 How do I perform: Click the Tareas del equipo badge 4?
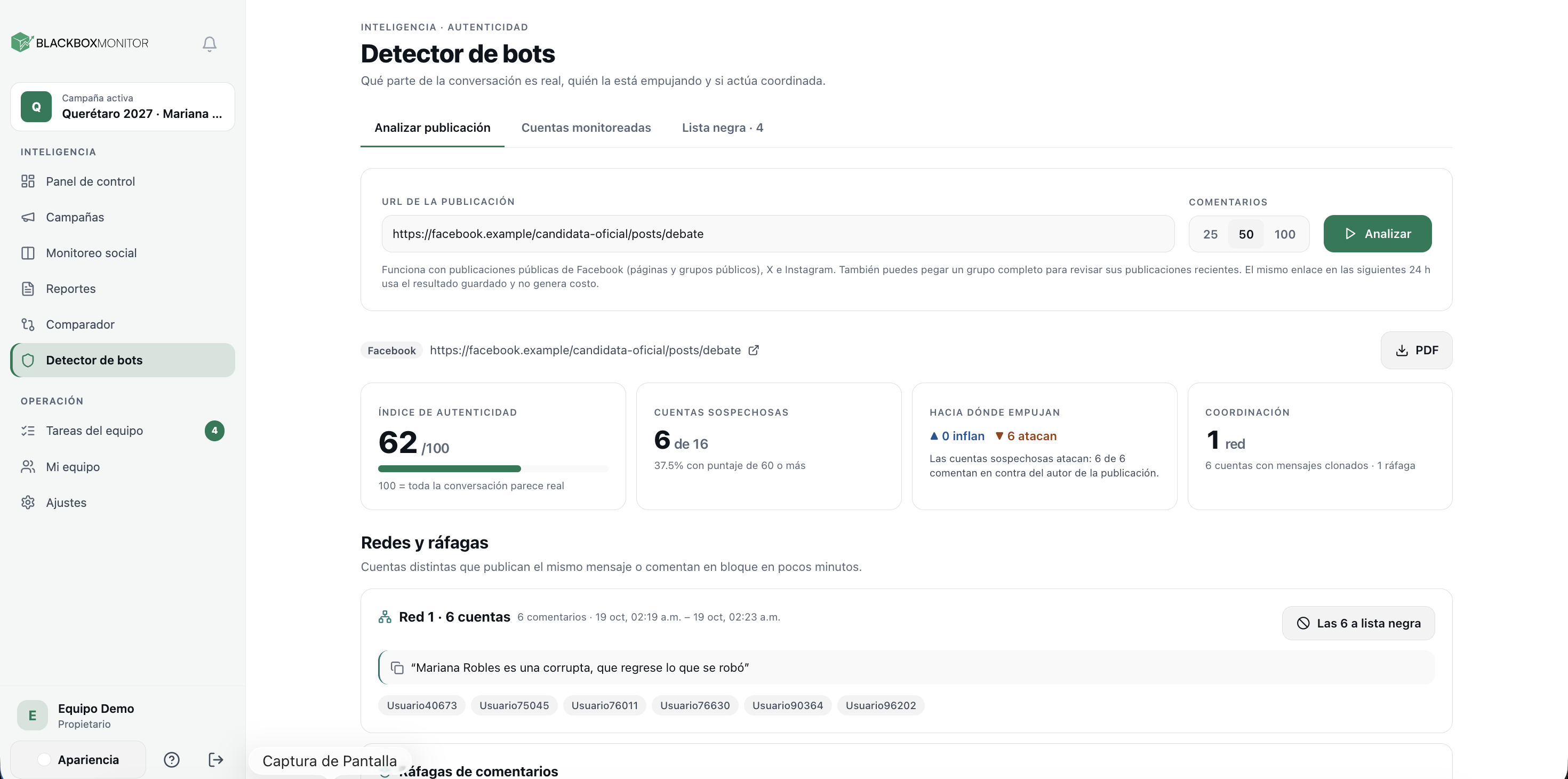(x=214, y=431)
